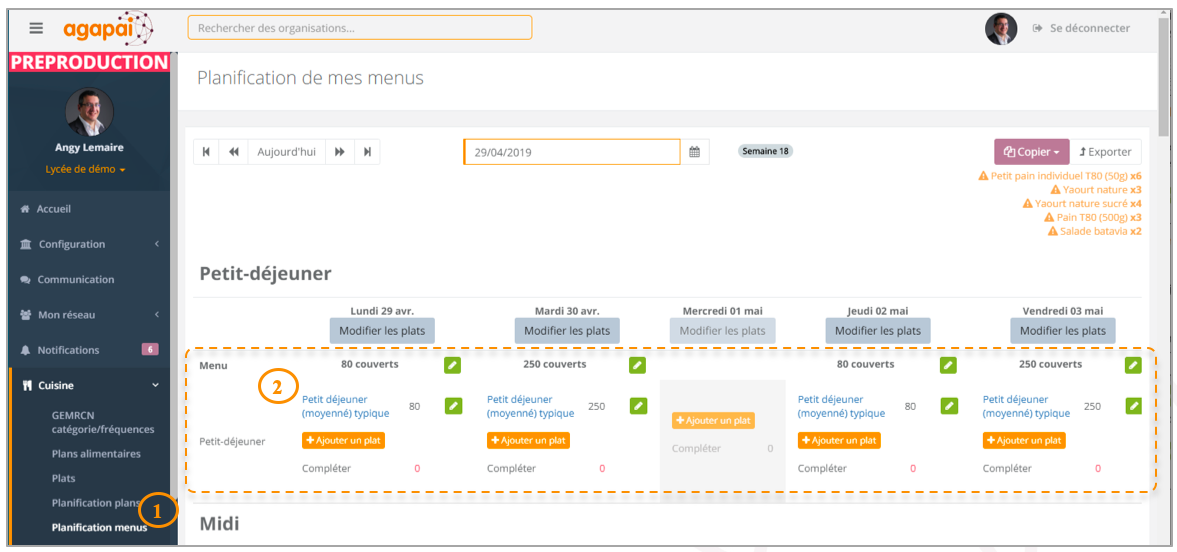
Task: Click the Semaine 18 badge
Action: pos(766,151)
